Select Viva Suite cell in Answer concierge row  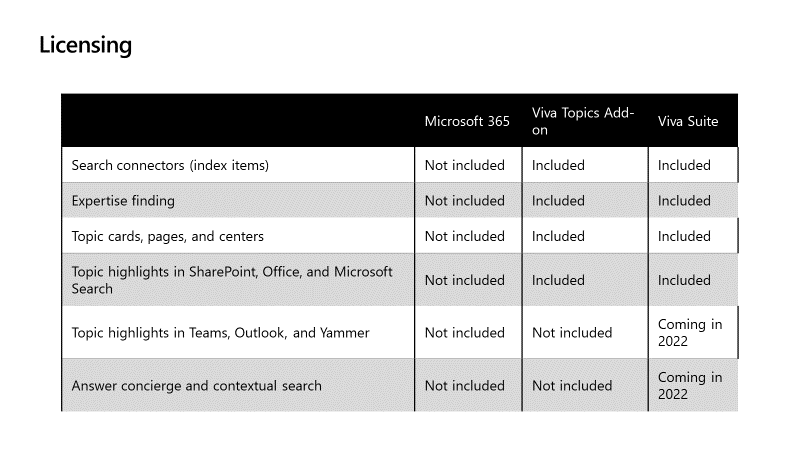[690, 385]
